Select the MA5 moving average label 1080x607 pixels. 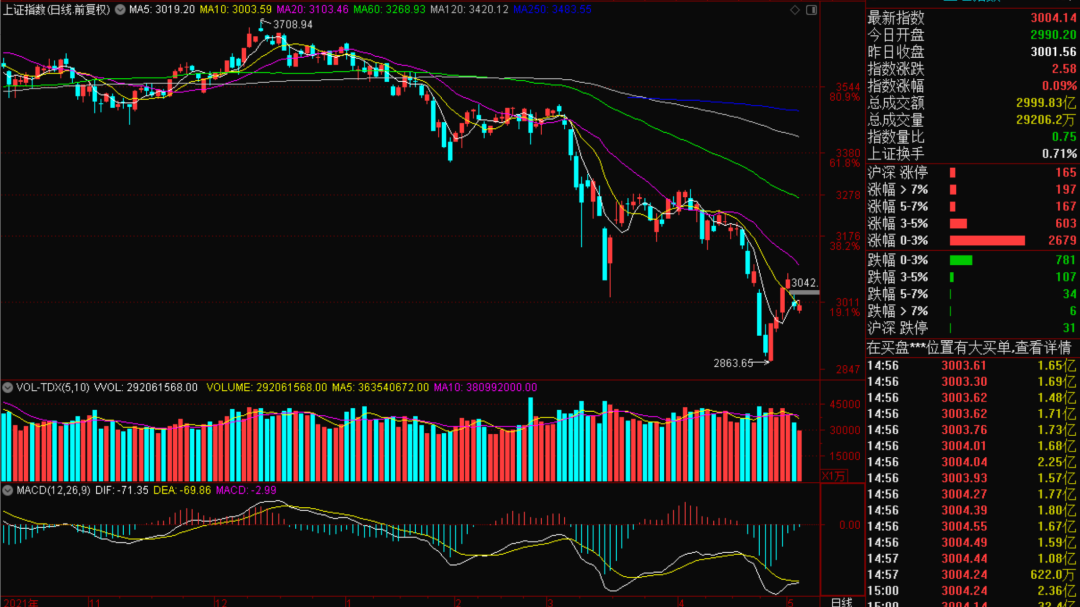coord(165,8)
